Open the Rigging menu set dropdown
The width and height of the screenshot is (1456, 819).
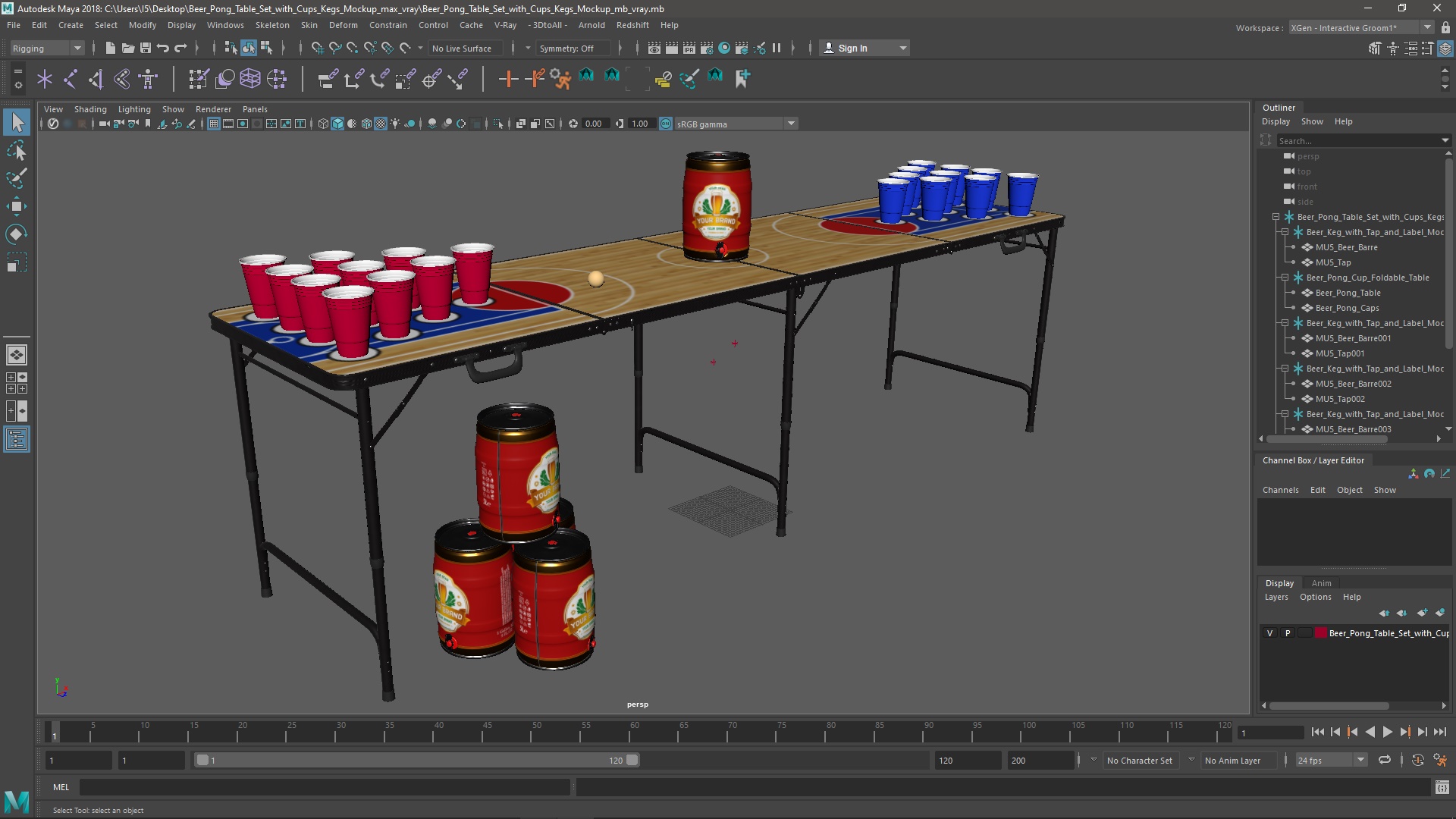click(x=47, y=48)
